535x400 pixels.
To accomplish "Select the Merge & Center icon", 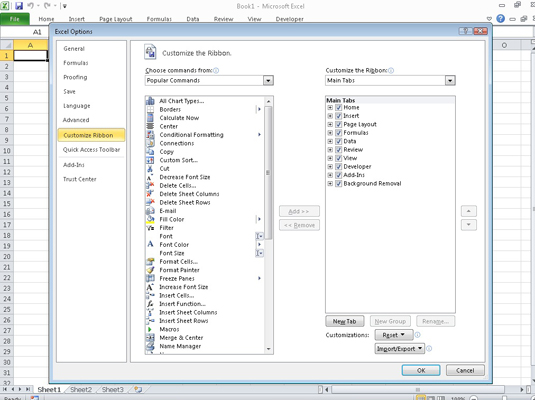I will coord(150,338).
